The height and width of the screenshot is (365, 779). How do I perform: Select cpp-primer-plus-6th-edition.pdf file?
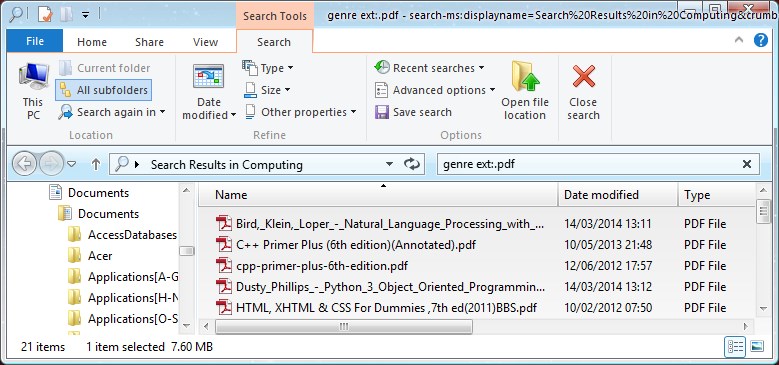pyautogui.click(x=322, y=266)
